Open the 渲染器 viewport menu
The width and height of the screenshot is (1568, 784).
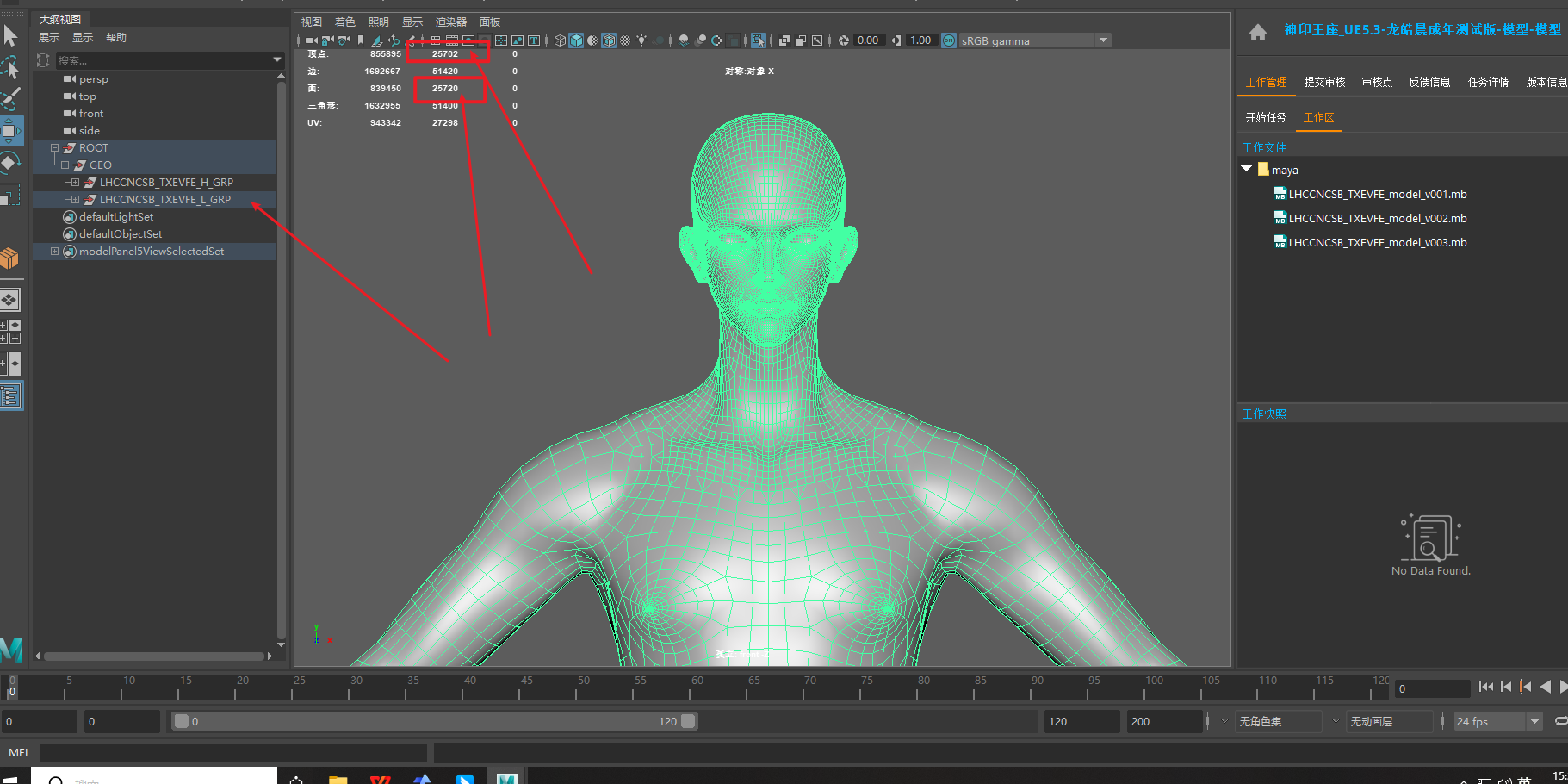pyautogui.click(x=450, y=22)
